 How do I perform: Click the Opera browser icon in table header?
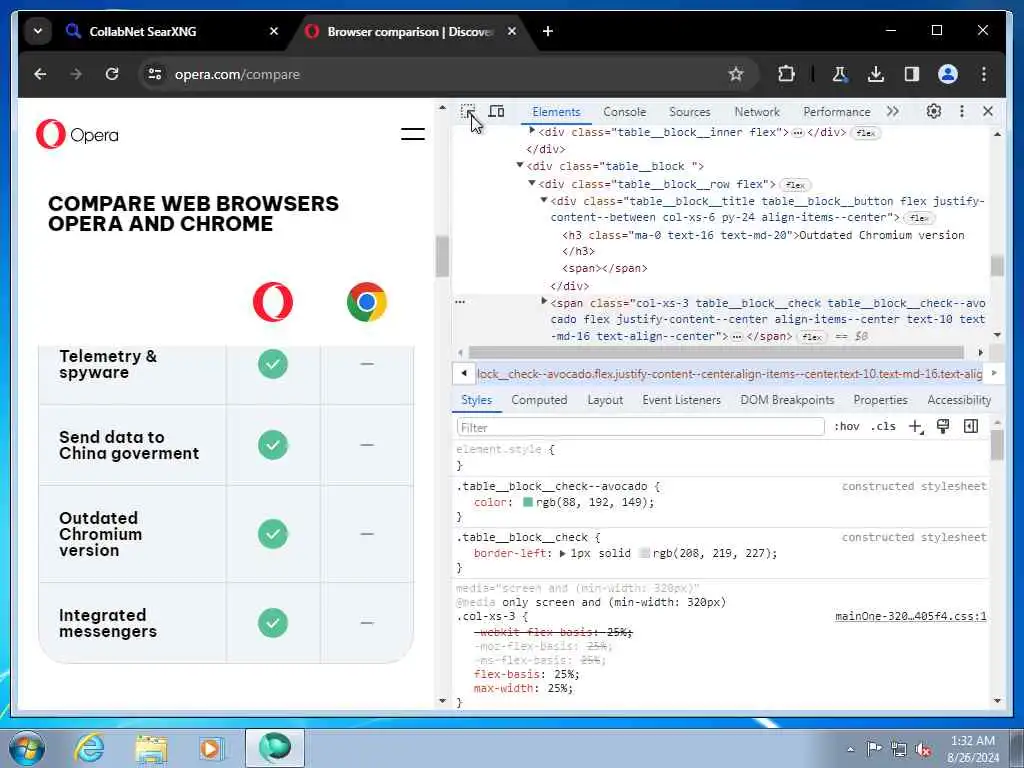point(272,302)
